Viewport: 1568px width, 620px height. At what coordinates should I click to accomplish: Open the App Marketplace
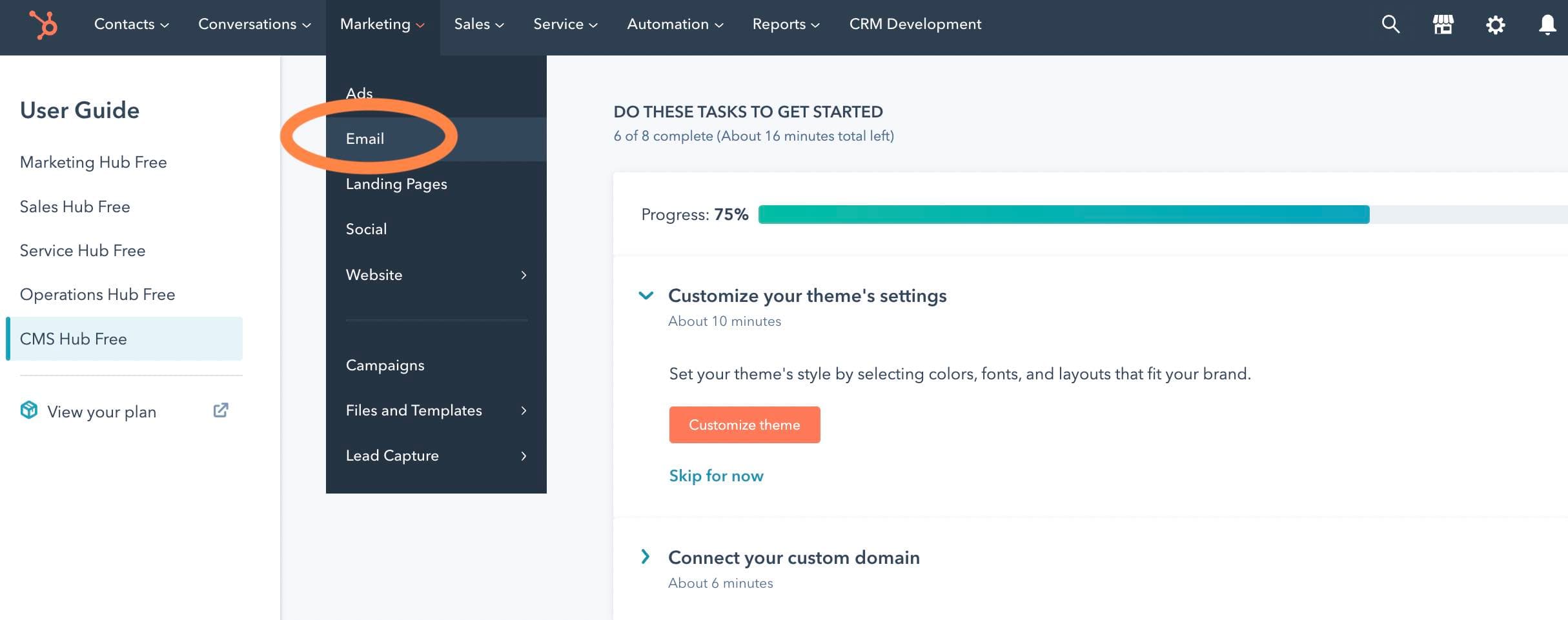click(x=1443, y=25)
